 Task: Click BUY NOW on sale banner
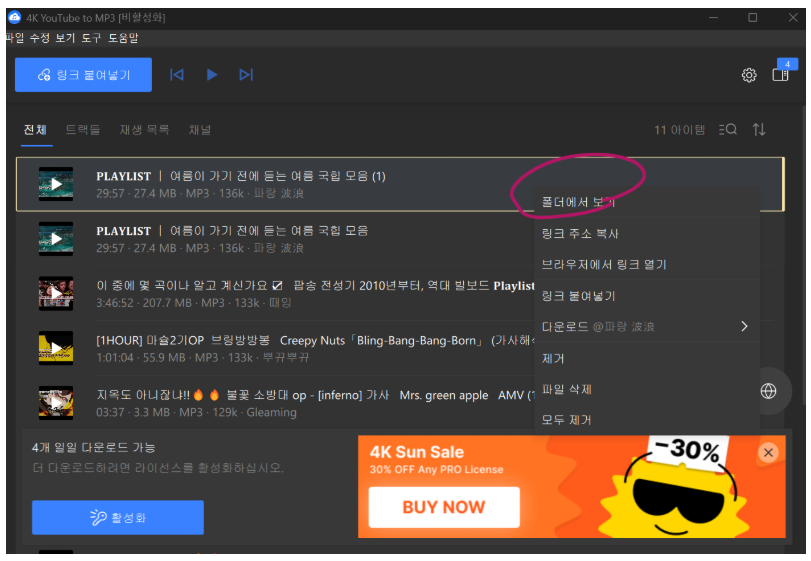444,507
